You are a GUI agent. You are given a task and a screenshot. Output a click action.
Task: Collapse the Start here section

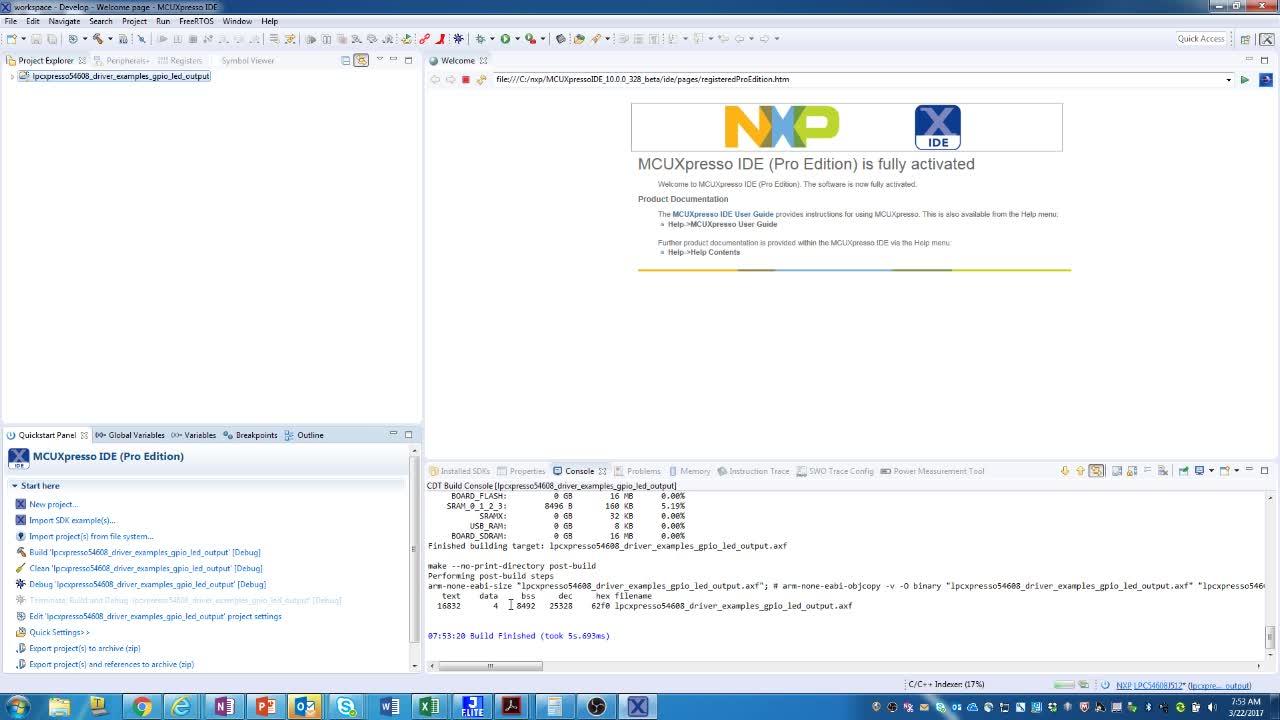click(x=15, y=486)
